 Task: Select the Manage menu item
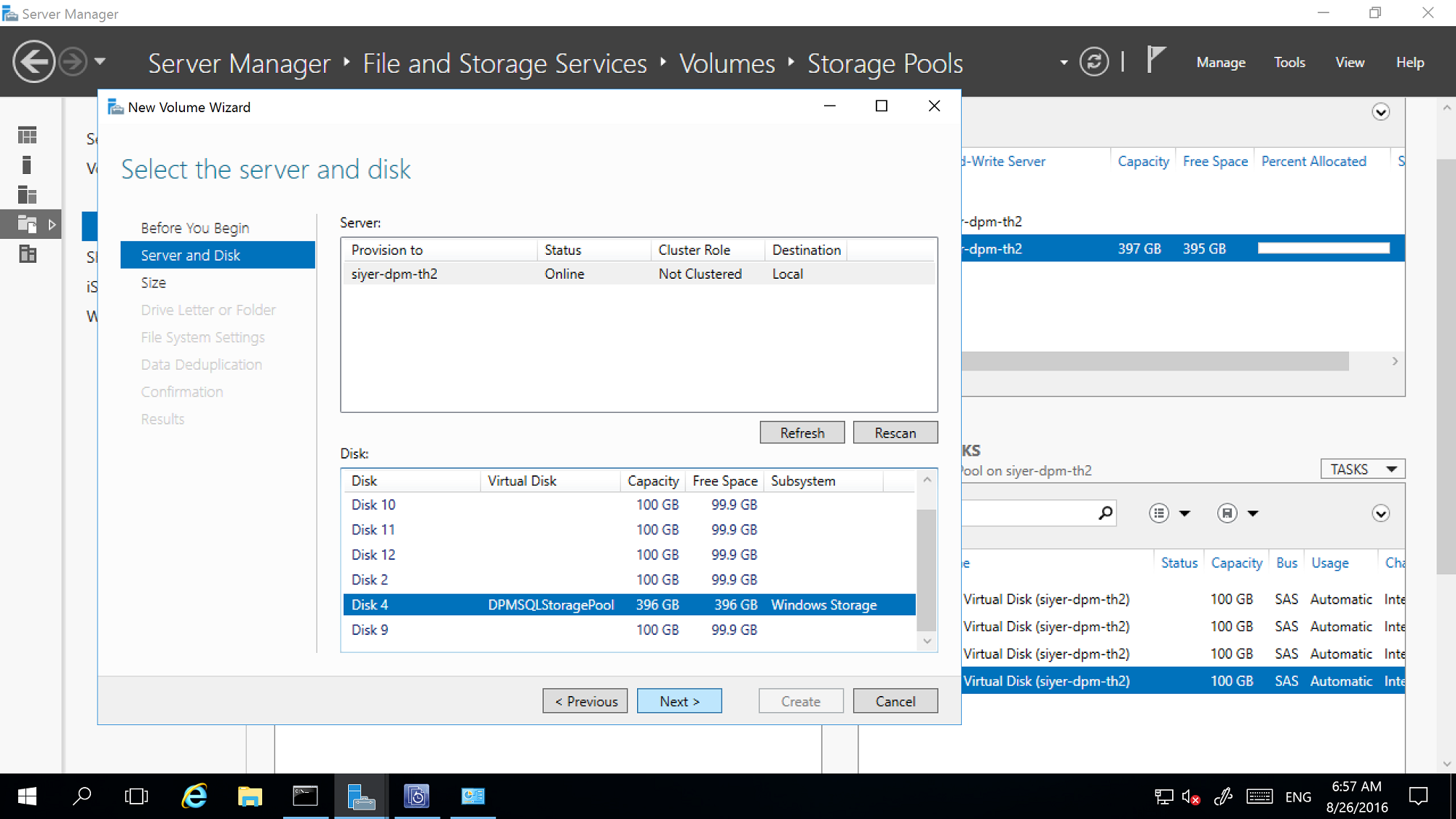point(1221,62)
